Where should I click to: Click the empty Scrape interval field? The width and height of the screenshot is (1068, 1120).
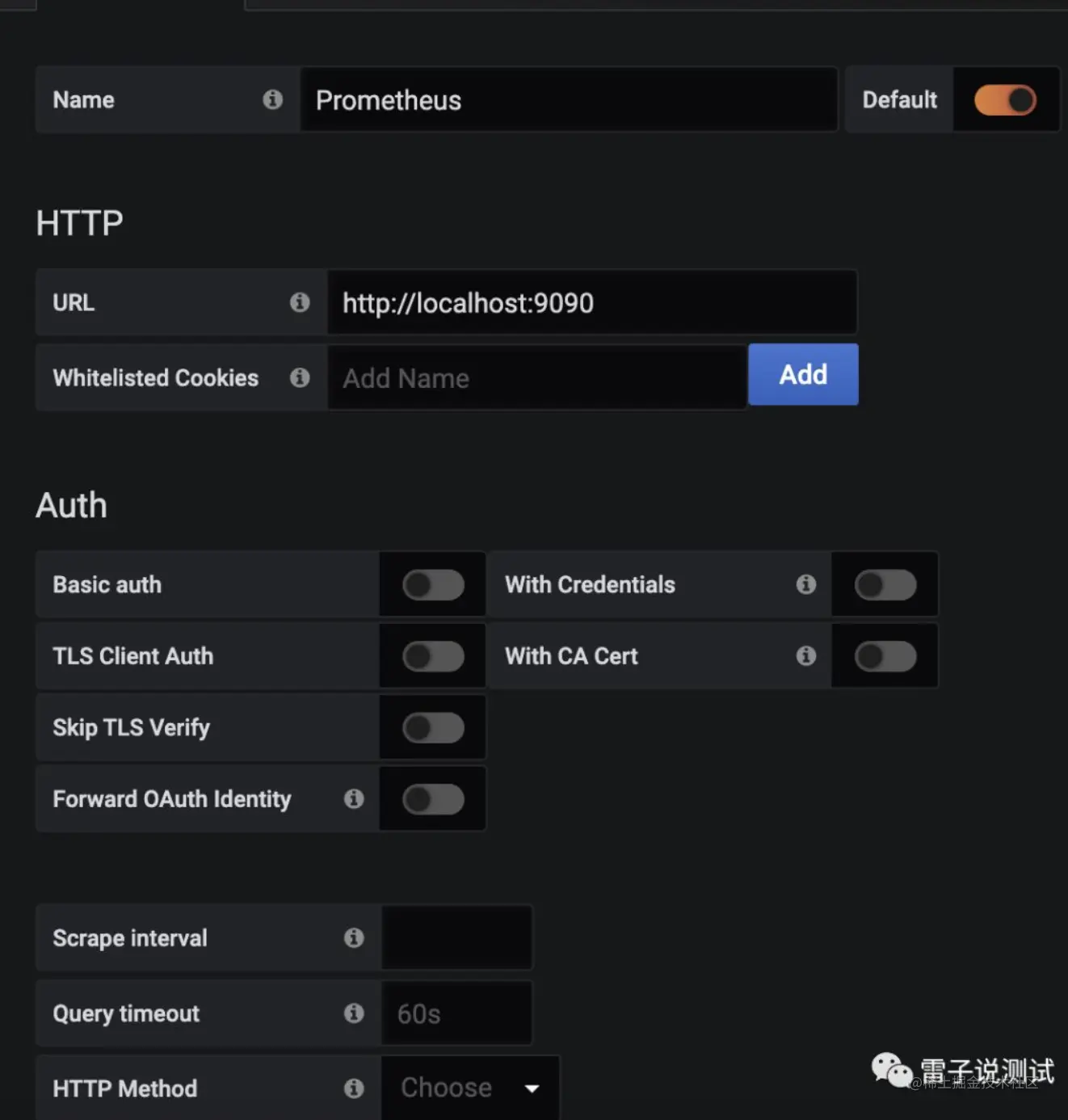click(x=457, y=937)
